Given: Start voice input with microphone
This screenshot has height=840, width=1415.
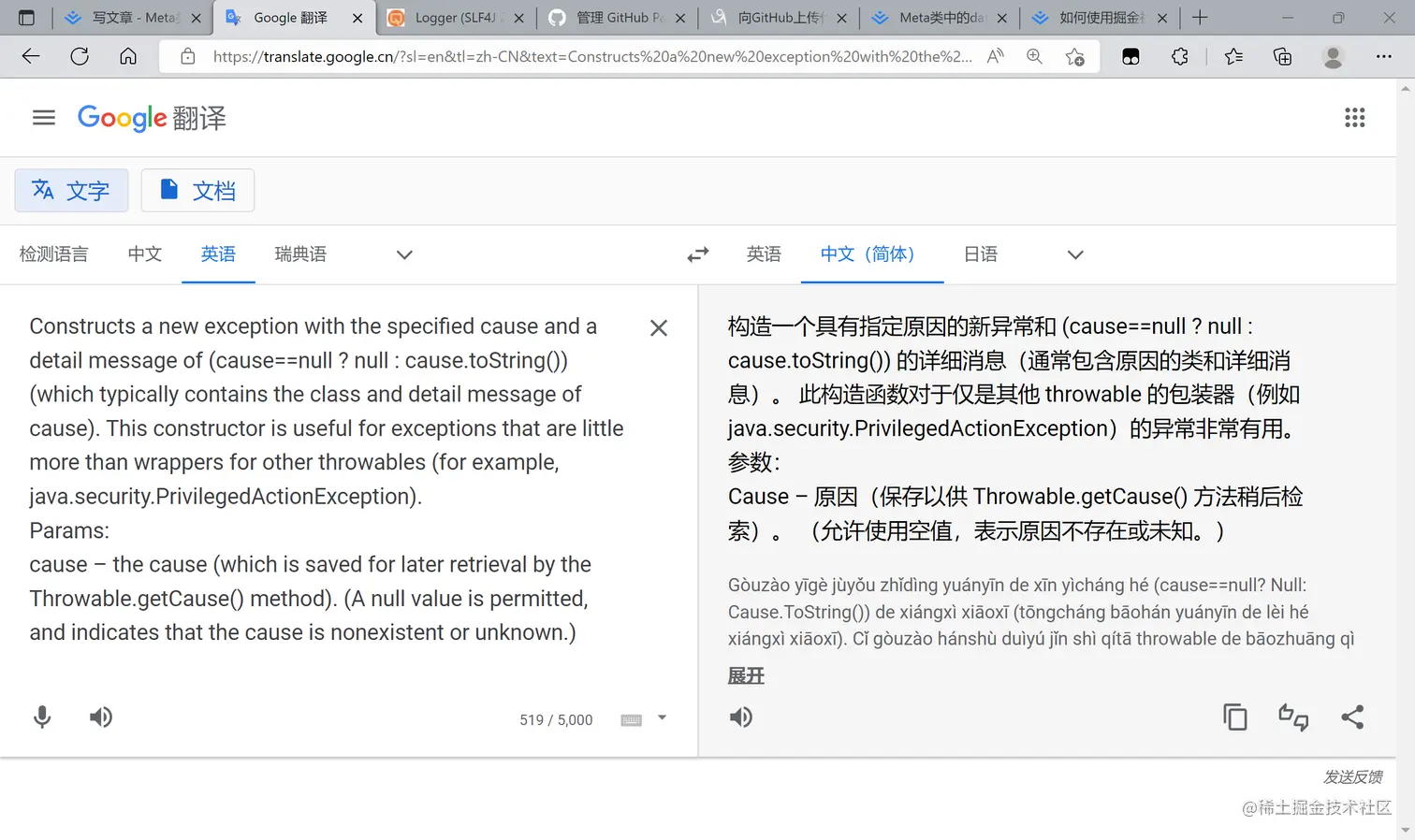Looking at the screenshot, I should pyautogui.click(x=42, y=717).
